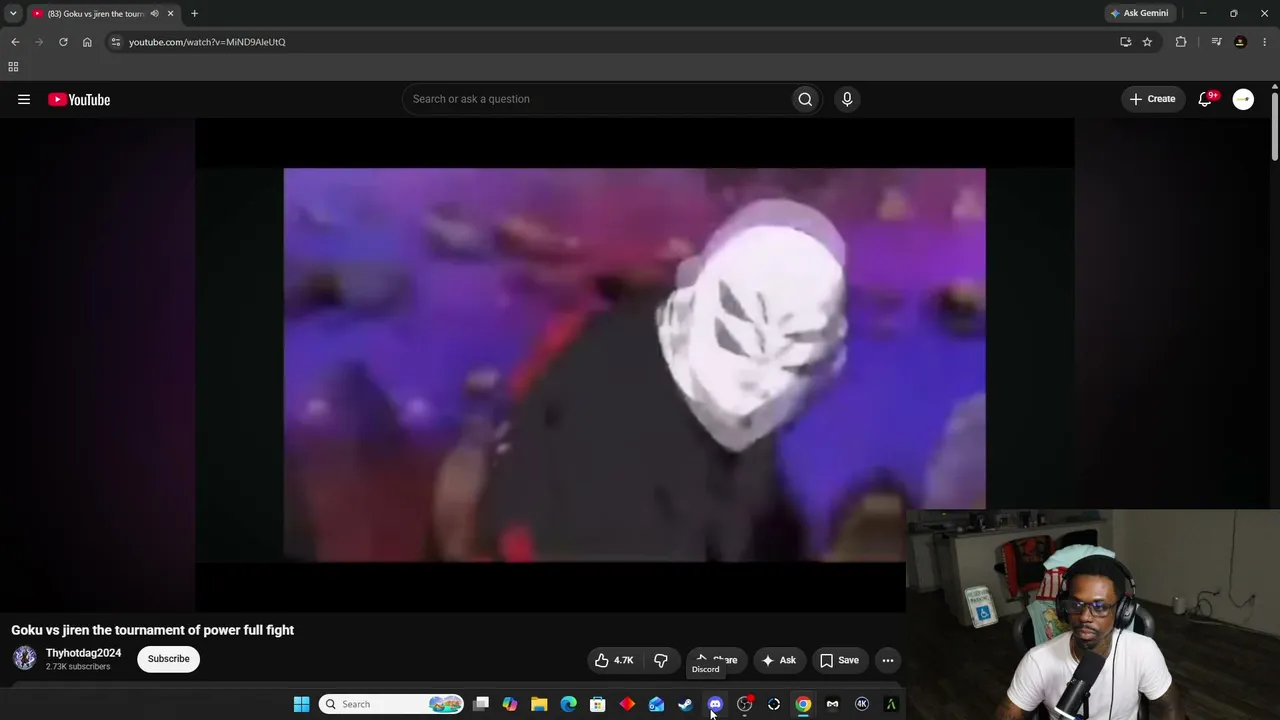Install app icon in address bar
Image resolution: width=1280 pixels, height=720 pixels.
pyautogui.click(x=1126, y=42)
